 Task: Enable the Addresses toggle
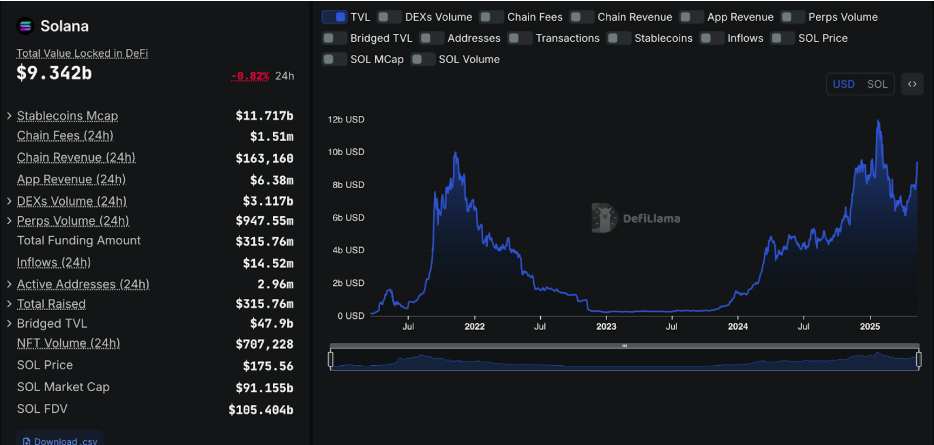click(432, 38)
